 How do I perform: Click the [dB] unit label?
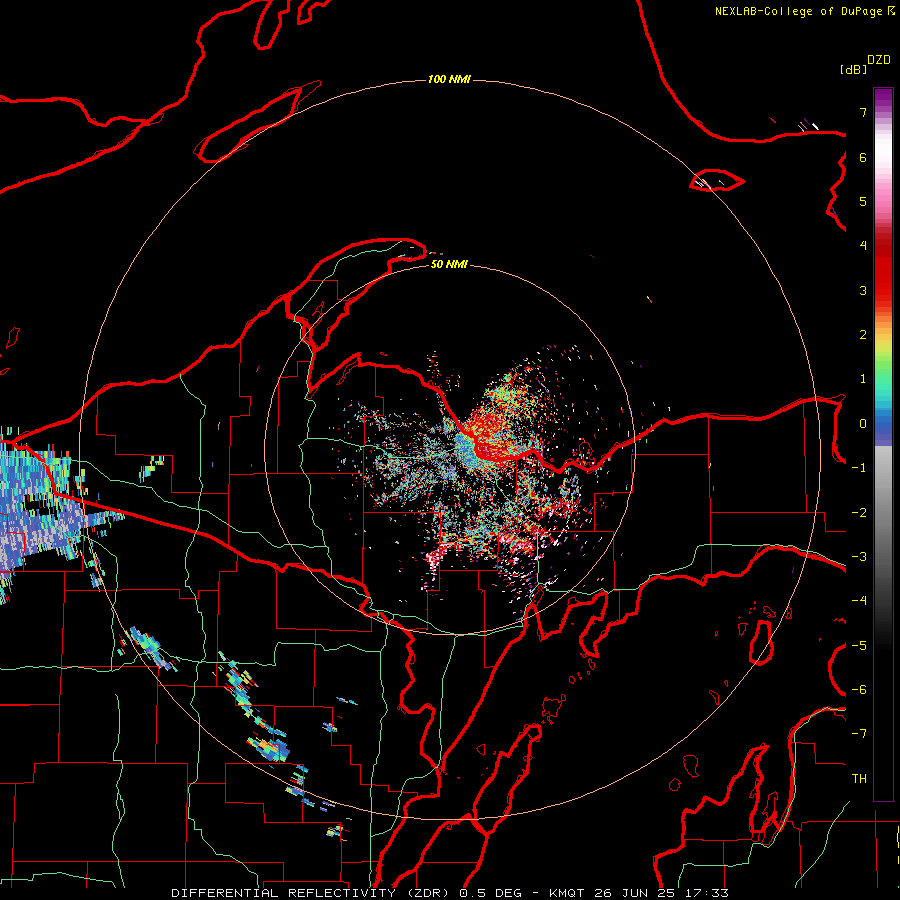[x=853, y=69]
